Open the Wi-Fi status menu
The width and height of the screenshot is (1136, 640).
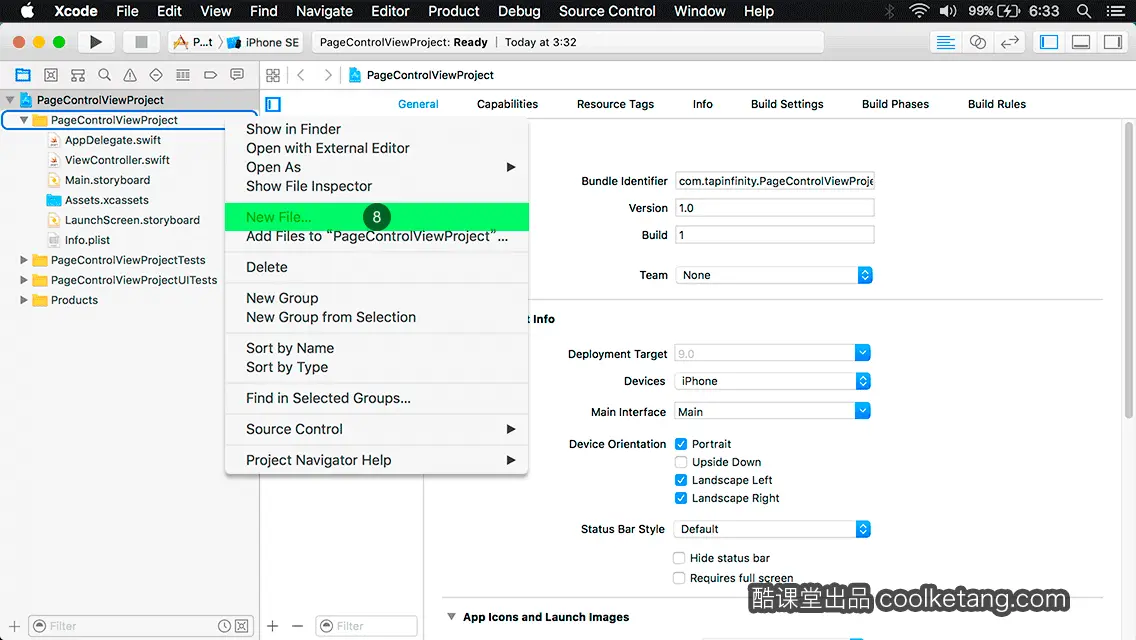click(919, 11)
